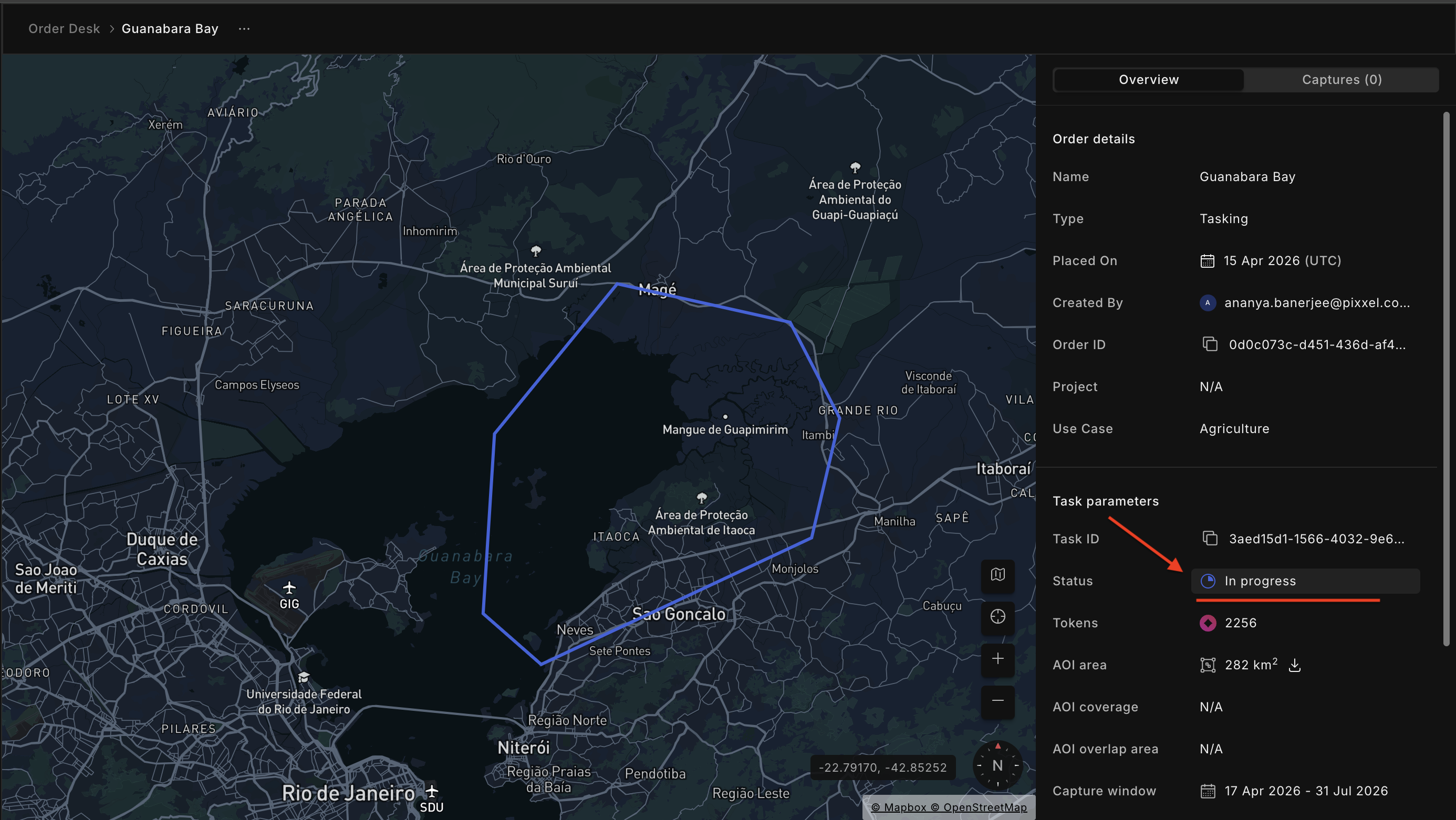Image resolution: width=1456 pixels, height=820 pixels.
Task: Click the Capture window calendar icon
Action: 1208,791
